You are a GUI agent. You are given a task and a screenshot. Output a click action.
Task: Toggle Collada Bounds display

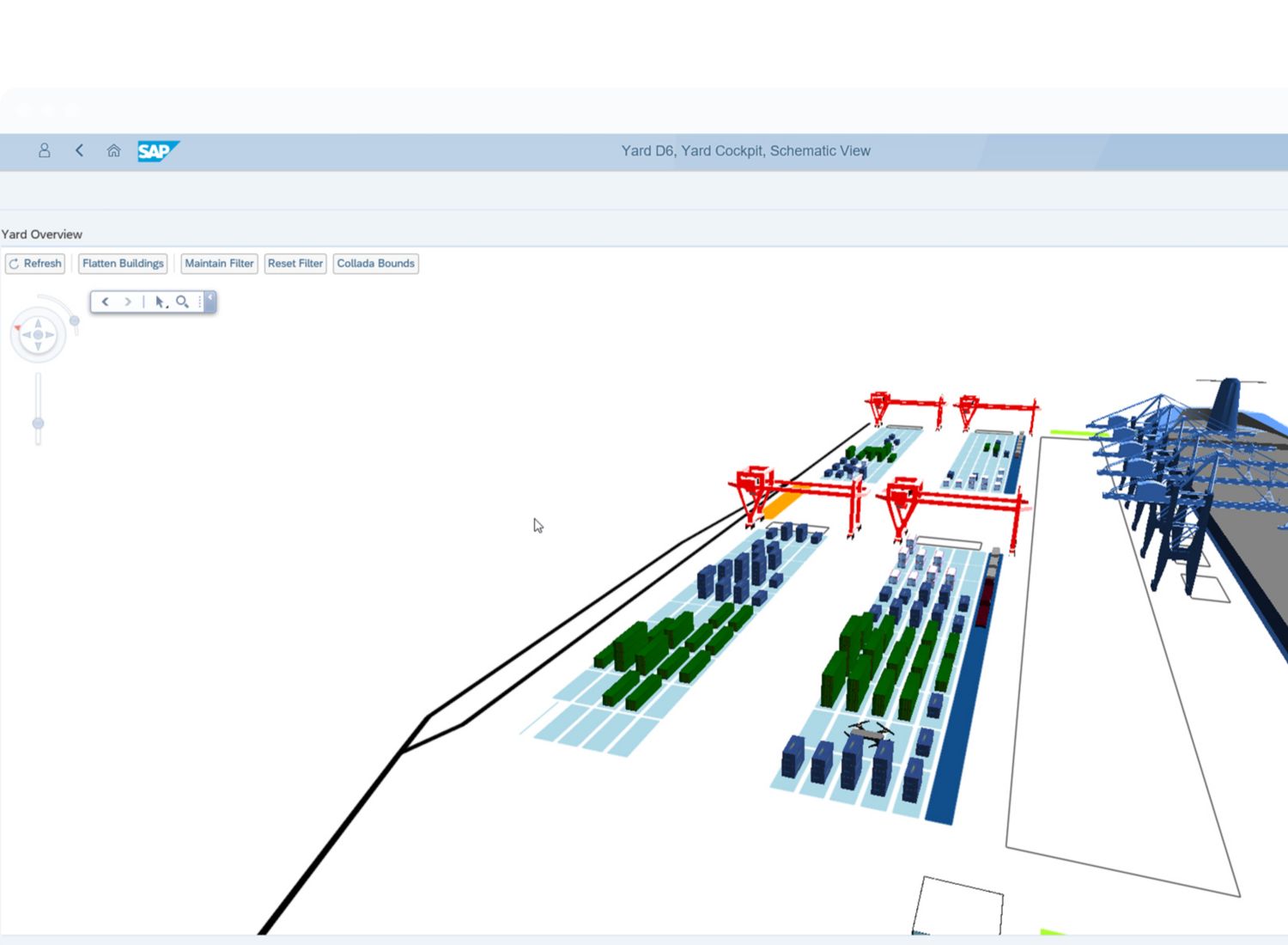click(x=375, y=264)
